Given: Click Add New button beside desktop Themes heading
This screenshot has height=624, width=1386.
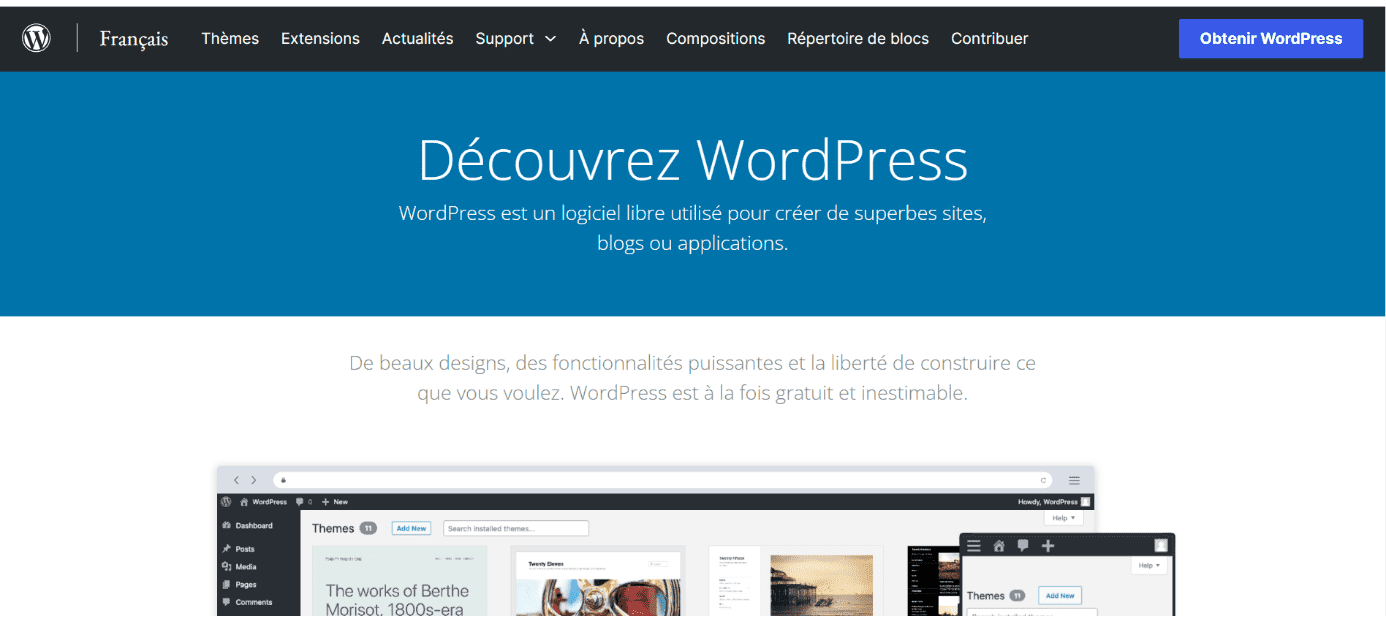Looking at the screenshot, I should click(411, 528).
